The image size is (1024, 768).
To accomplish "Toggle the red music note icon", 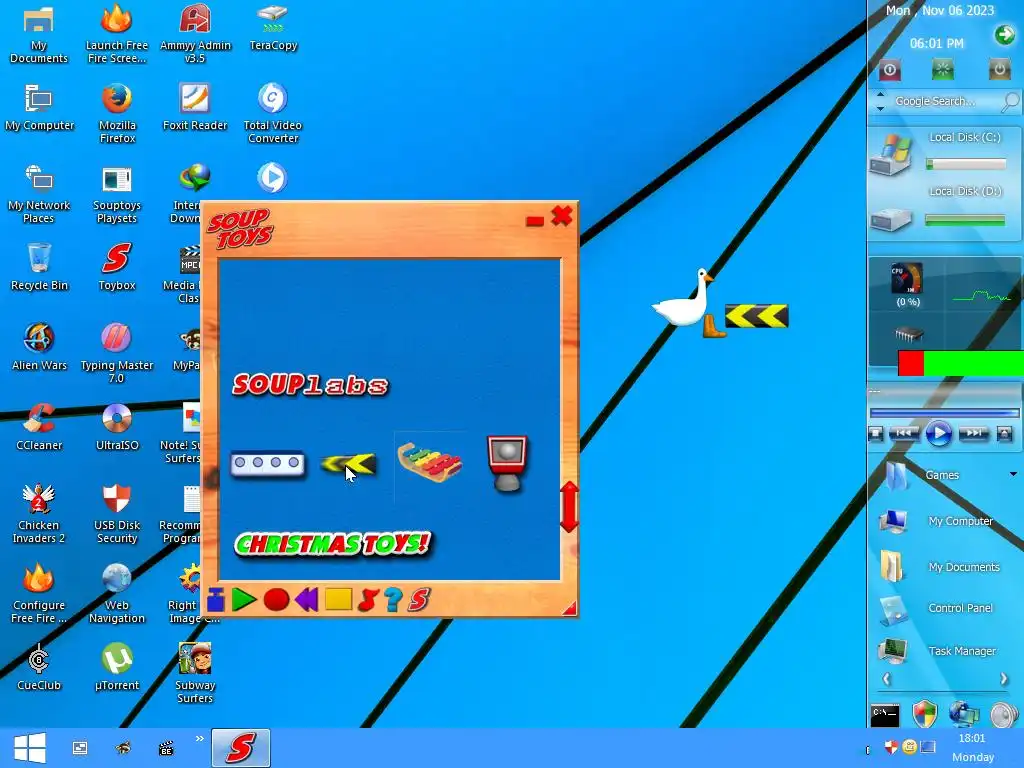I will [x=368, y=600].
